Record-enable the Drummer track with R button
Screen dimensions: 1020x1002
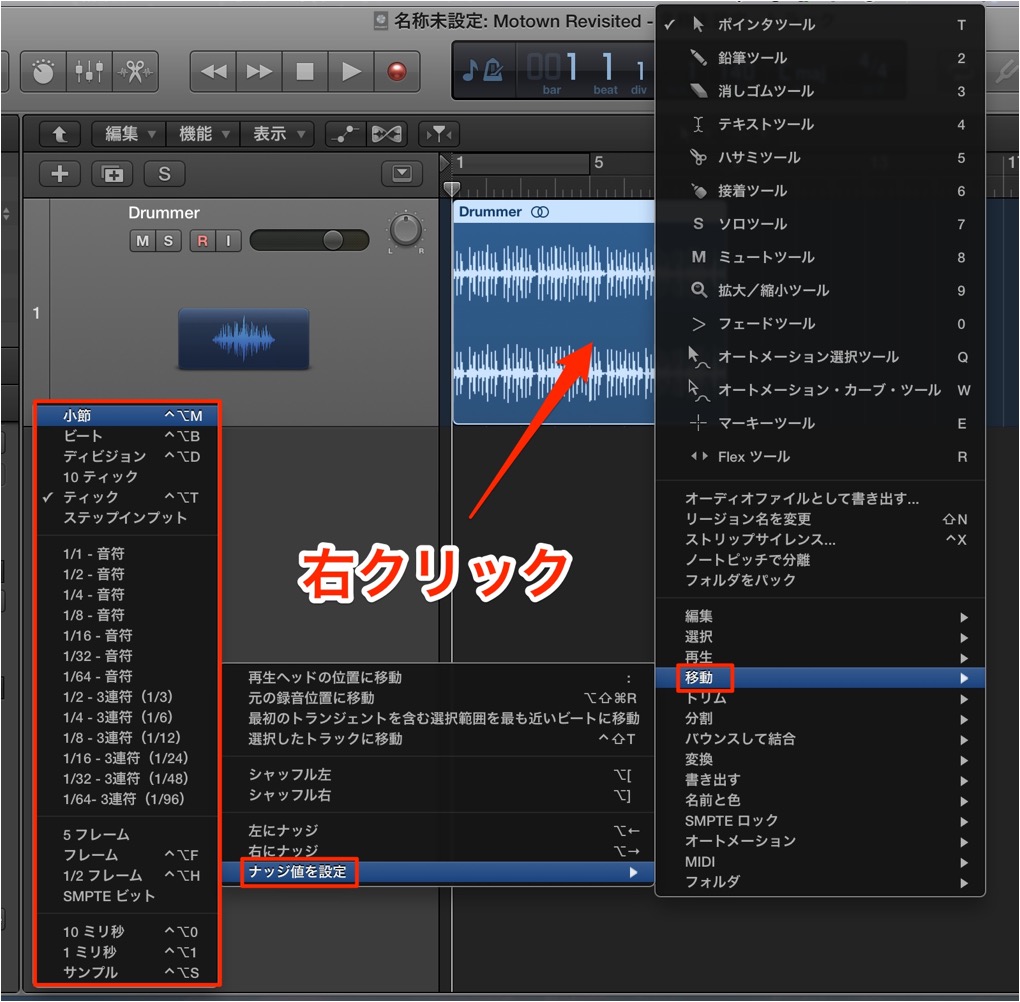click(202, 241)
